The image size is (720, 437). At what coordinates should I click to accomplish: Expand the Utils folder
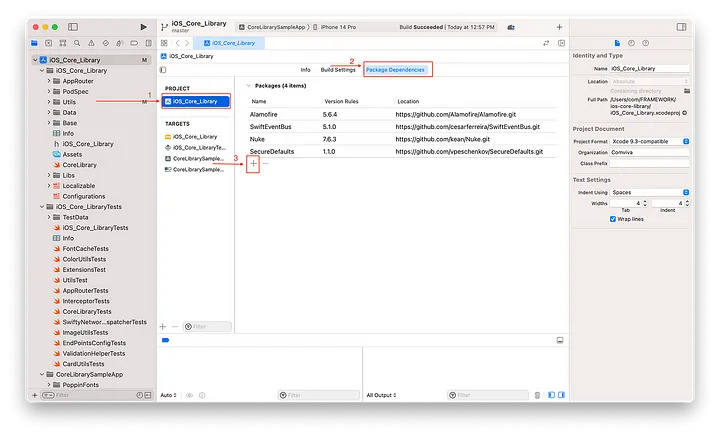(x=49, y=102)
